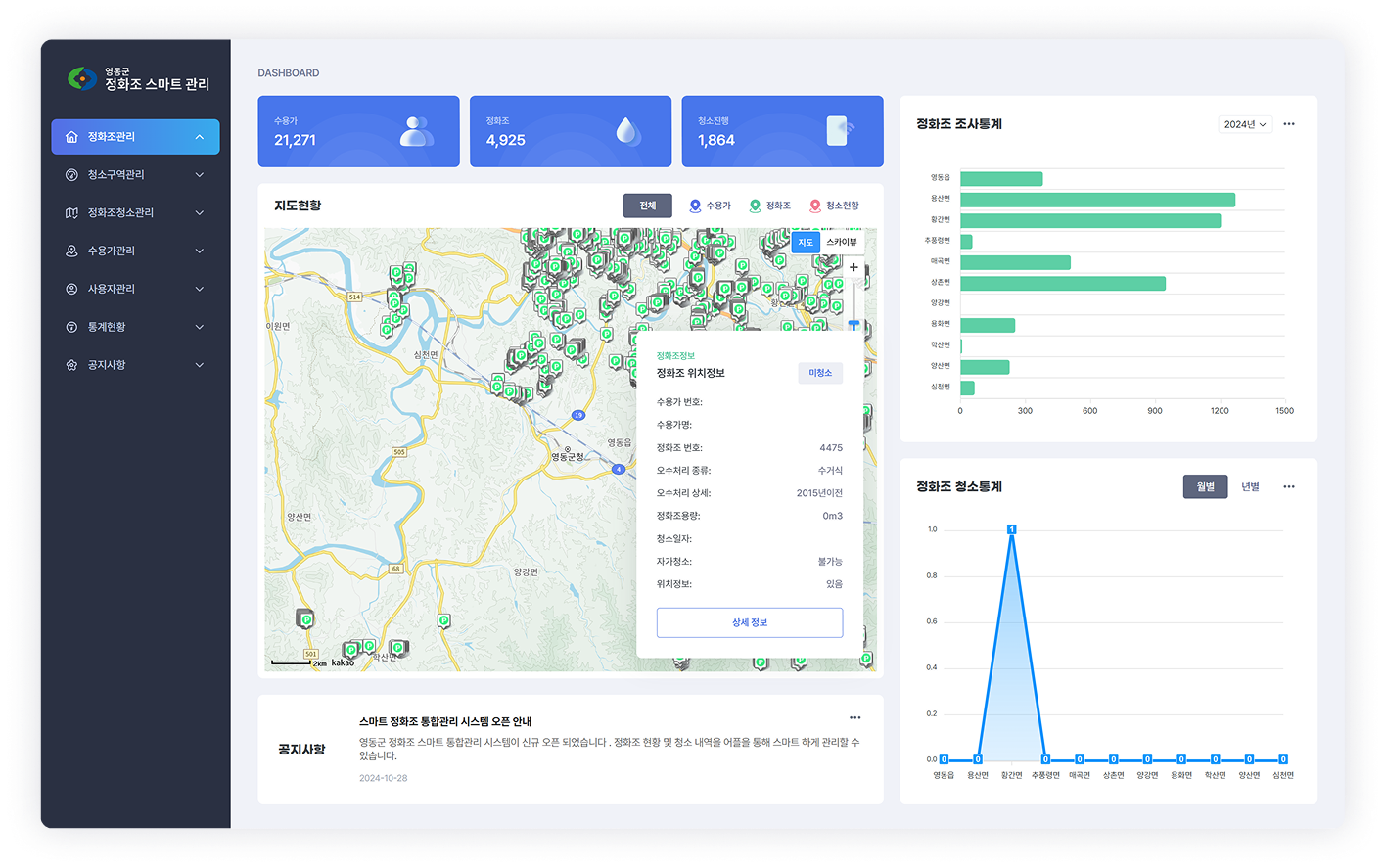Image resolution: width=1384 pixels, height=868 pixels.
Task: Click the map zoom slider handle
Action: click(853, 324)
